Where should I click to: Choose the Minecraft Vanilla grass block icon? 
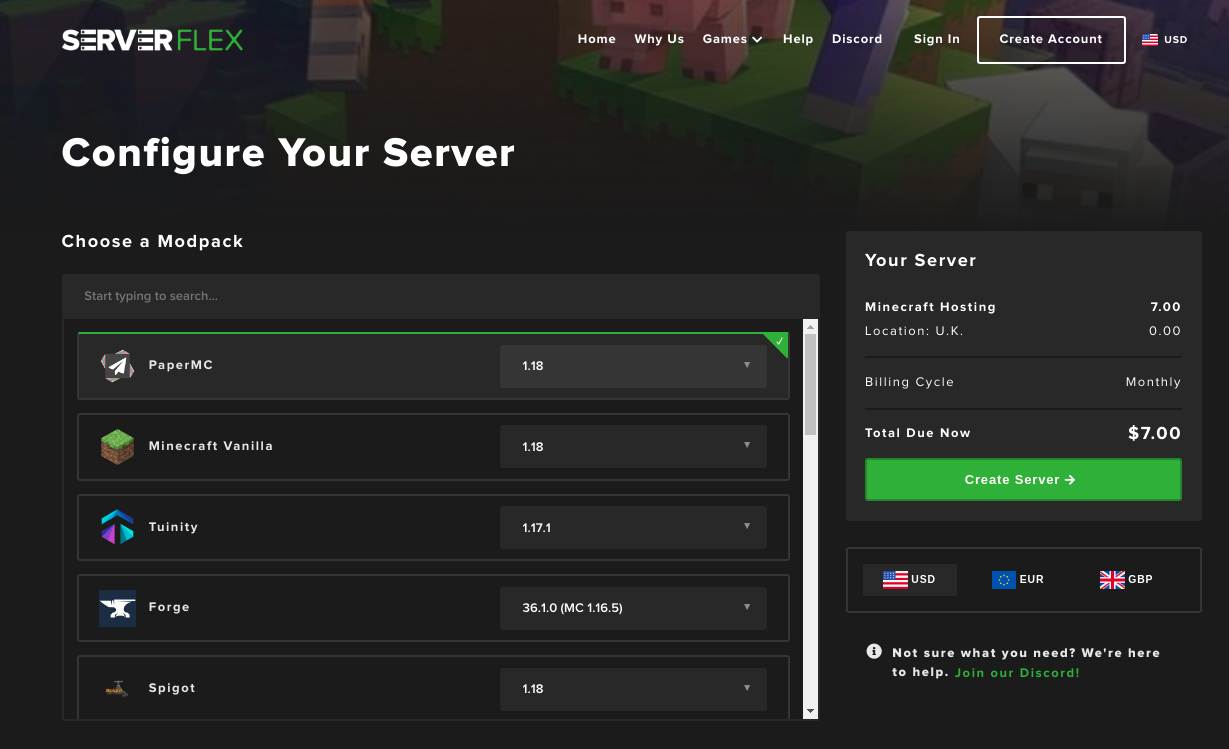click(x=117, y=447)
